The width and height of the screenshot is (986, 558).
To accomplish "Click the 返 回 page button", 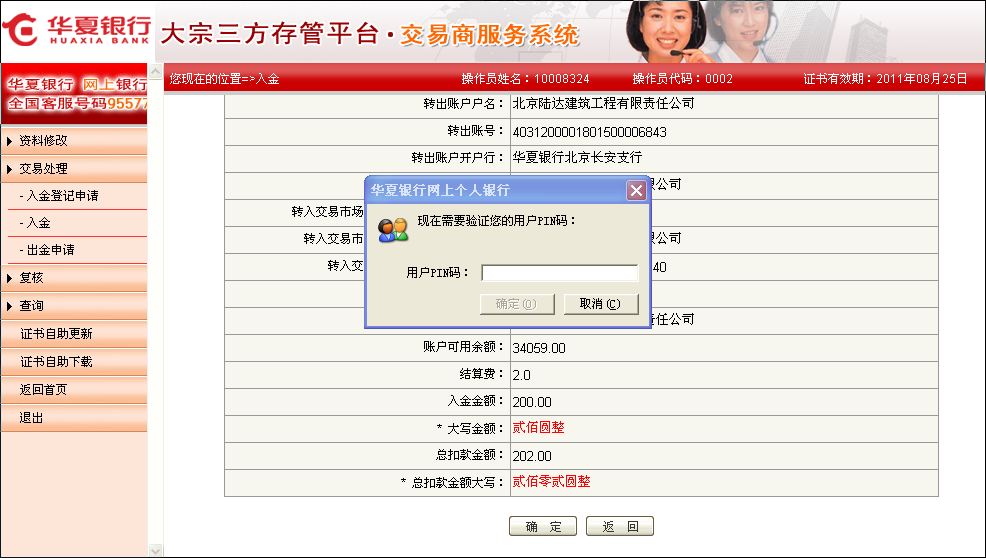I will [x=620, y=527].
